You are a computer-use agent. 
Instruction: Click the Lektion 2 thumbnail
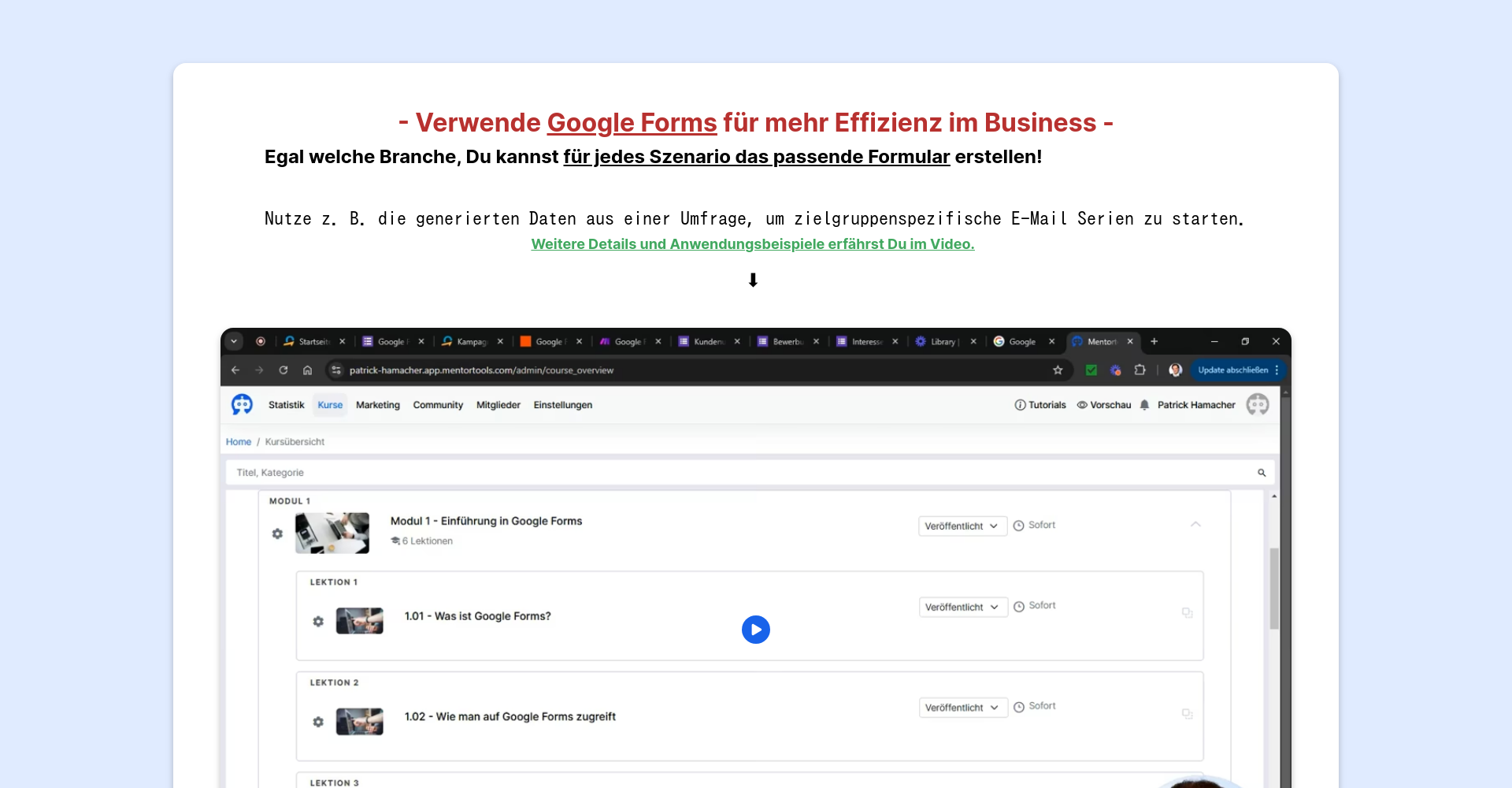360,722
